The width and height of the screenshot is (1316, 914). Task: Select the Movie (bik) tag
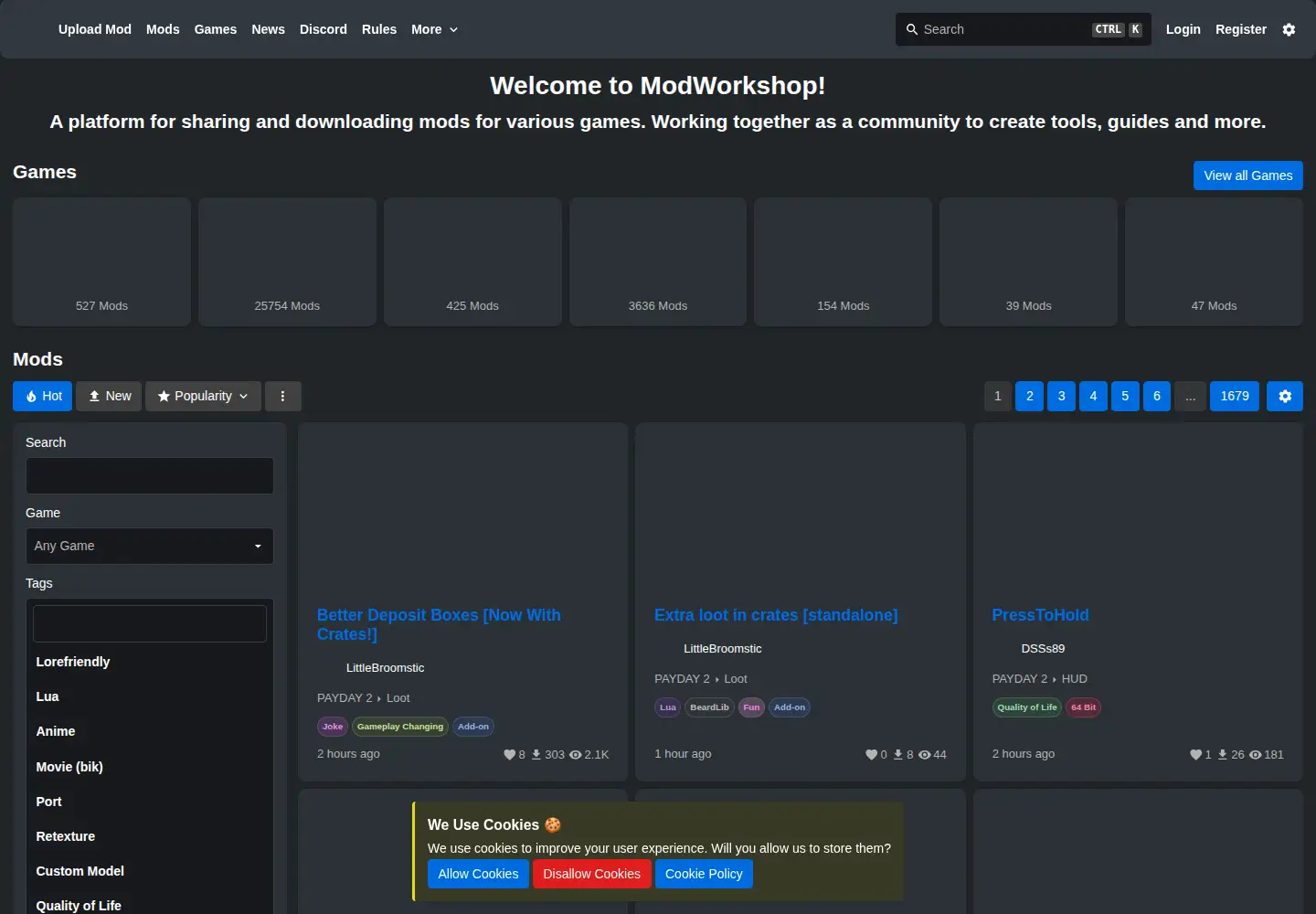pos(150,767)
